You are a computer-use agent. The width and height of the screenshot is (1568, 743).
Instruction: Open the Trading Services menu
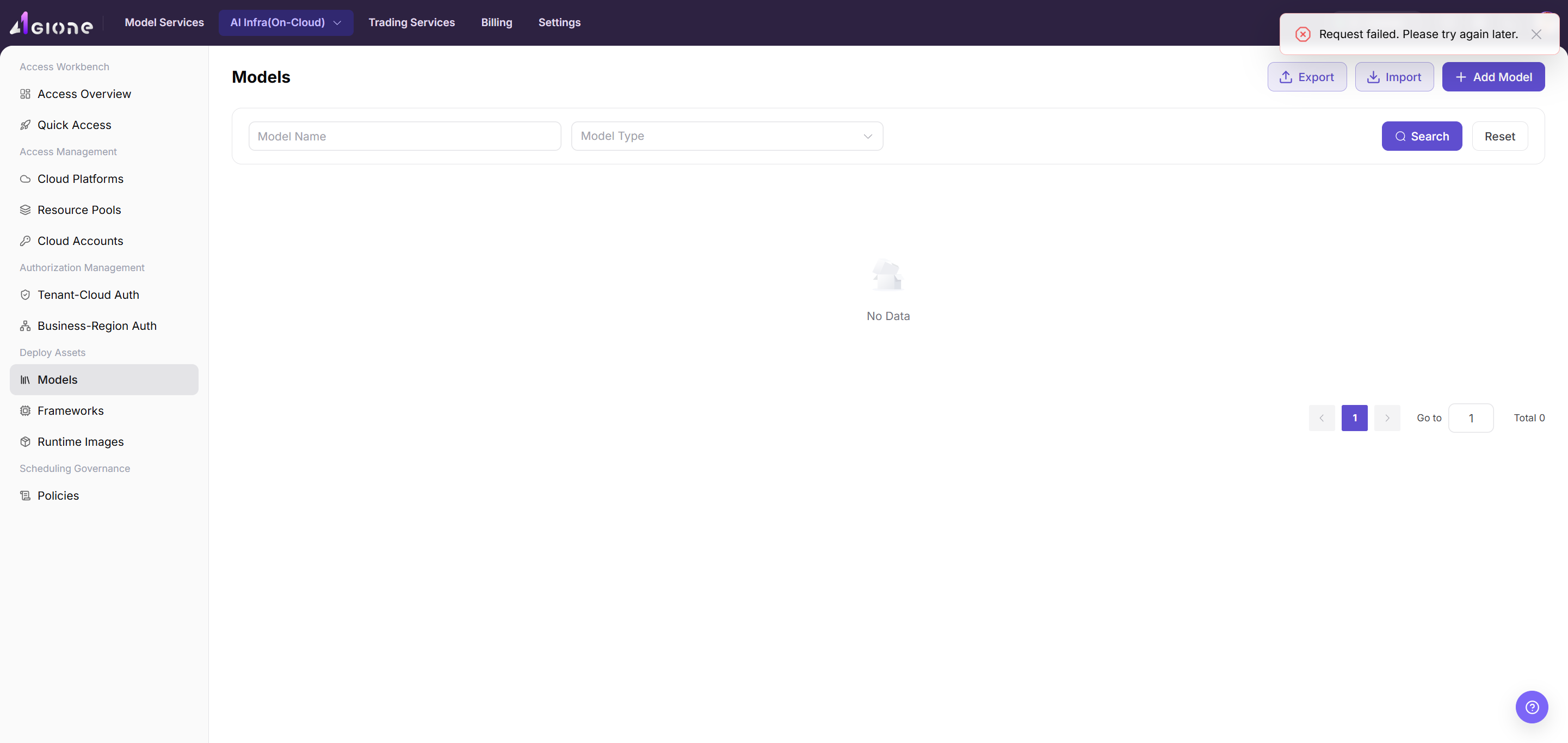[x=411, y=22]
